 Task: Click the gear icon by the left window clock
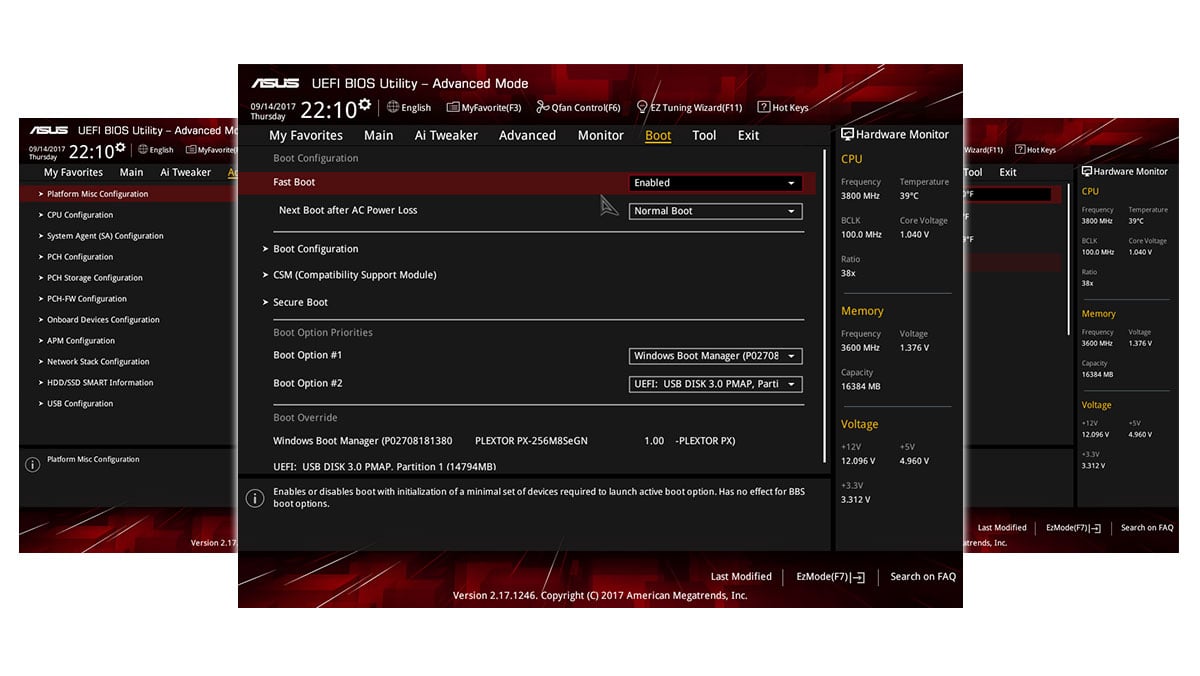point(120,147)
